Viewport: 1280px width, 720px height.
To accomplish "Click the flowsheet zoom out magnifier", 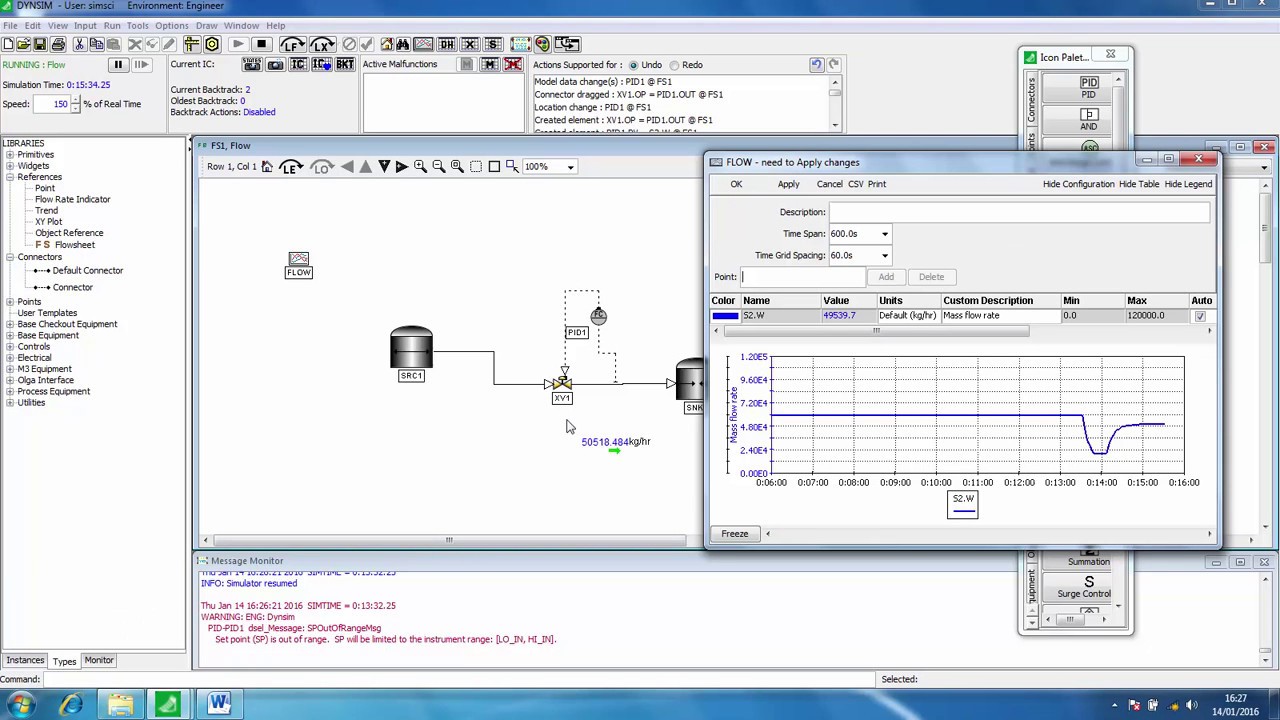I will pos(438,167).
